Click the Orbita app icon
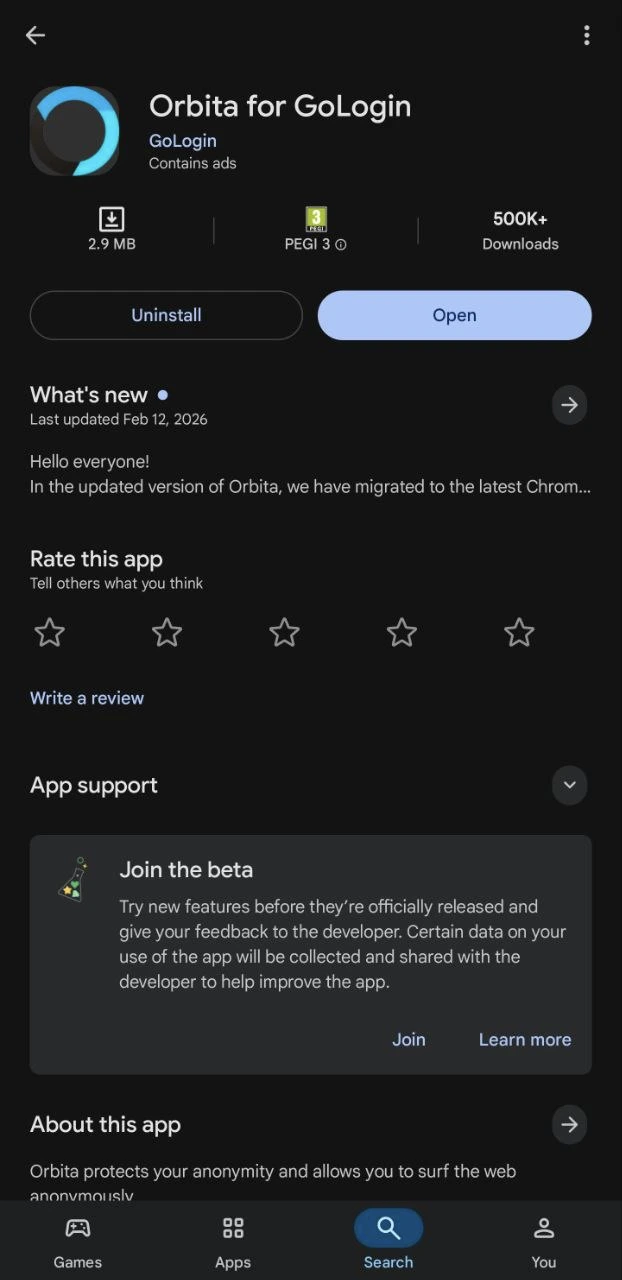The image size is (622, 1280). point(74,130)
